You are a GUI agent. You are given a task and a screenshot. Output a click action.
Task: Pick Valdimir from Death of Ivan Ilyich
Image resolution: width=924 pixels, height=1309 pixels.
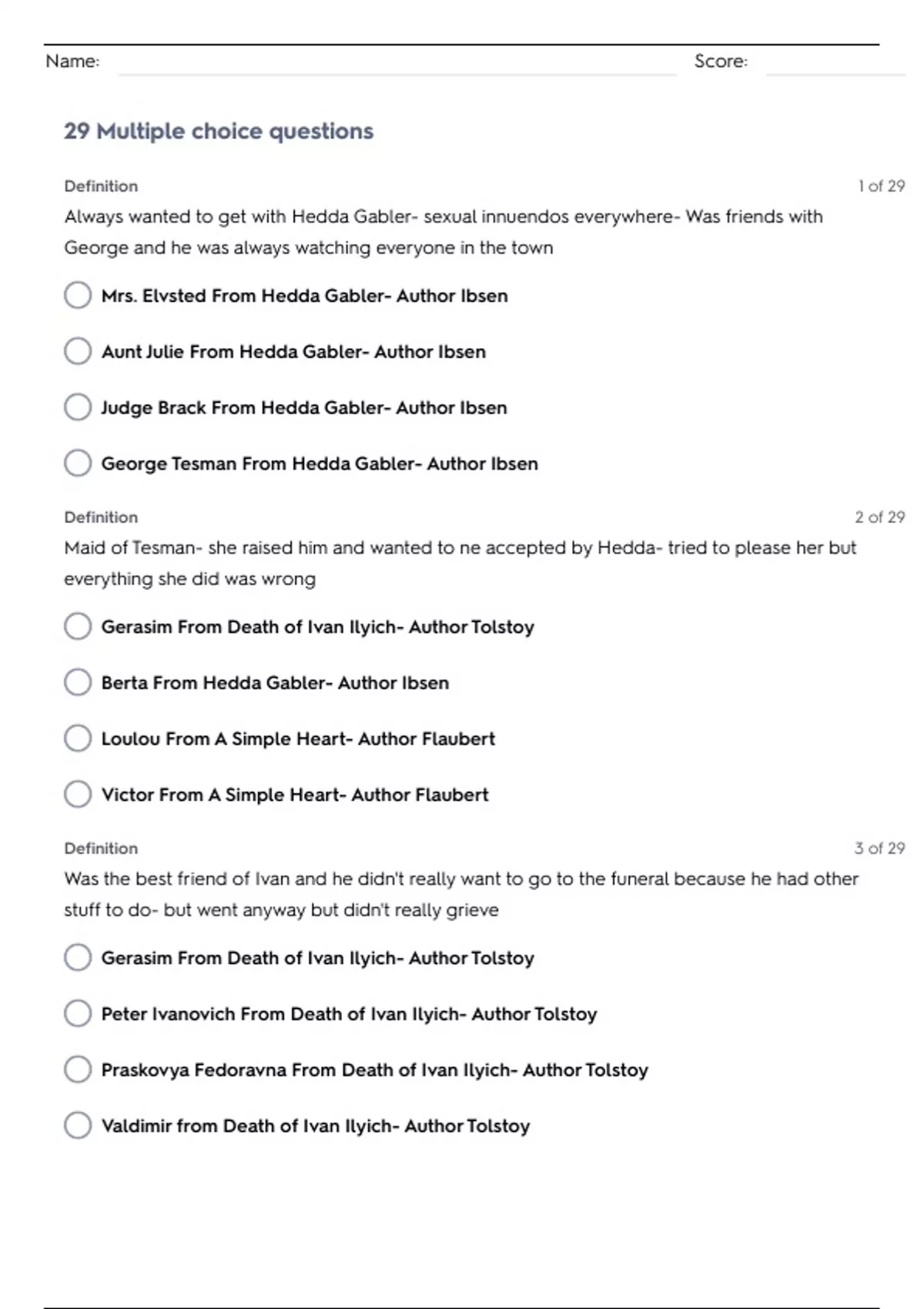click(x=78, y=1126)
